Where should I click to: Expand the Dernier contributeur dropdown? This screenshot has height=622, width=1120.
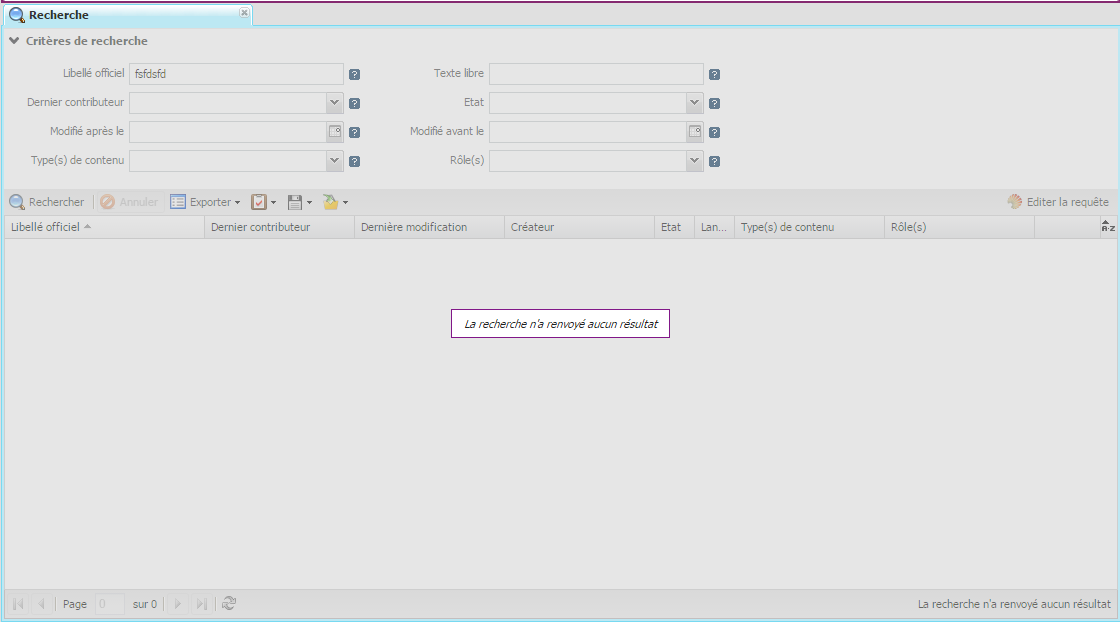[x=335, y=103]
